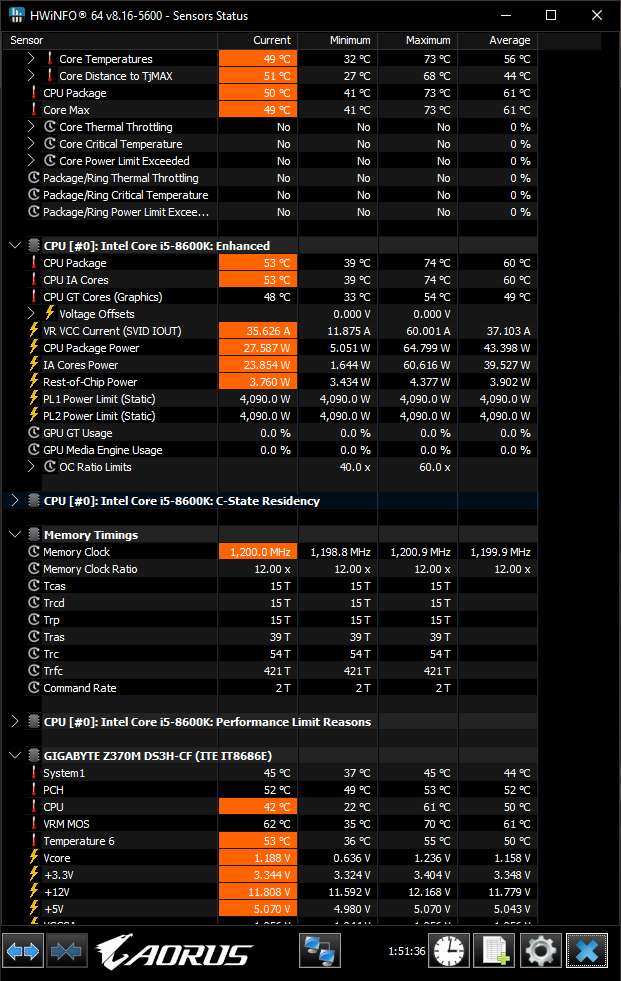Click Memory Clock current value 1,200.0 MHz
This screenshot has width=621, height=981.
pos(258,552)
